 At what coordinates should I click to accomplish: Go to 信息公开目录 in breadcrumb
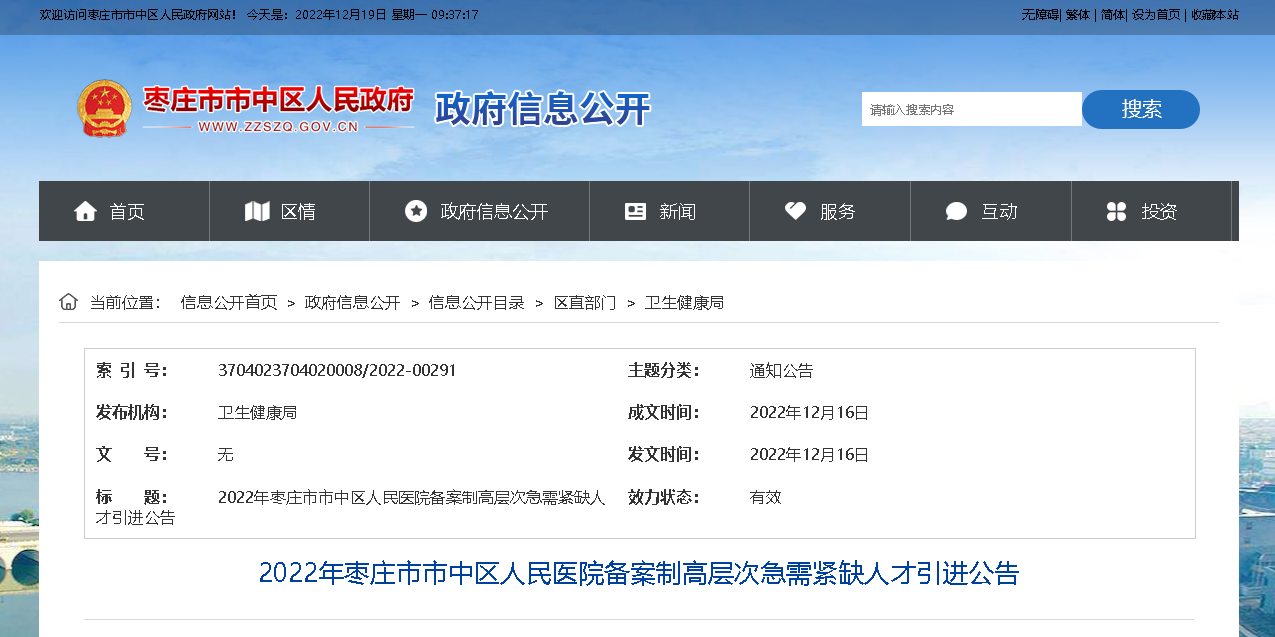(x=476, y=302)
